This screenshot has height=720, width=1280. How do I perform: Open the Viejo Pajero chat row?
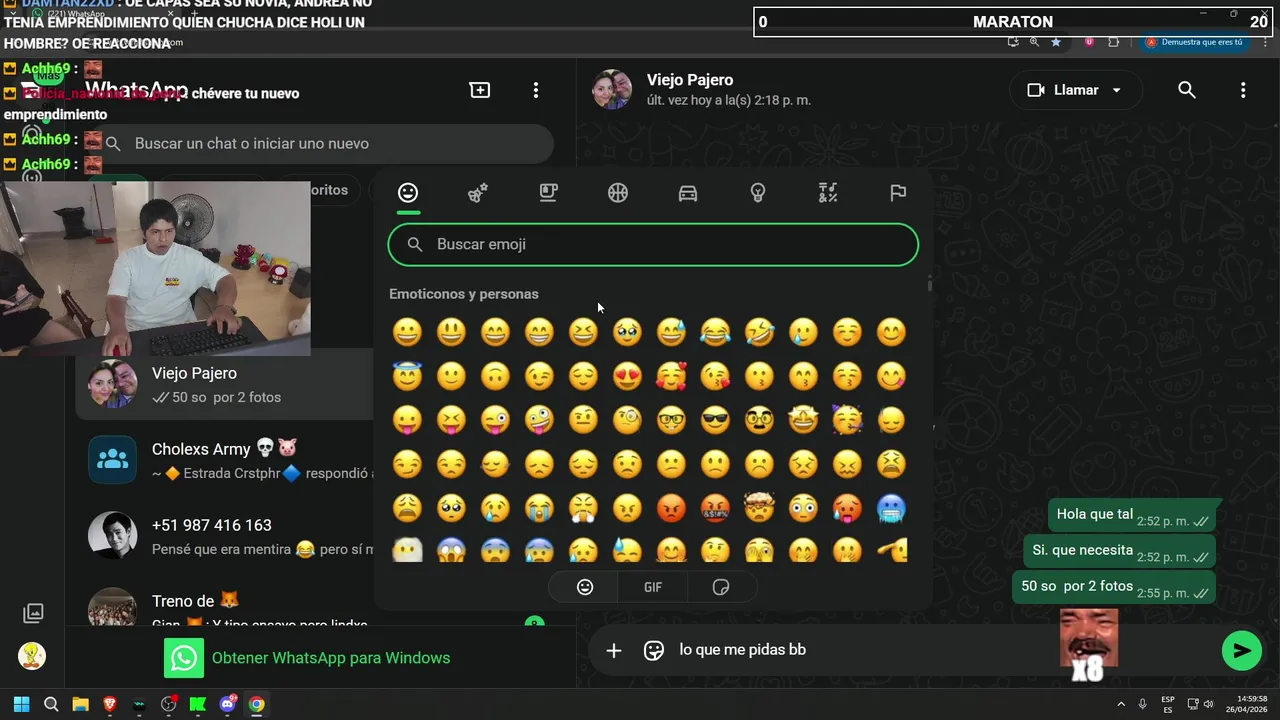(x=226, y=385)
